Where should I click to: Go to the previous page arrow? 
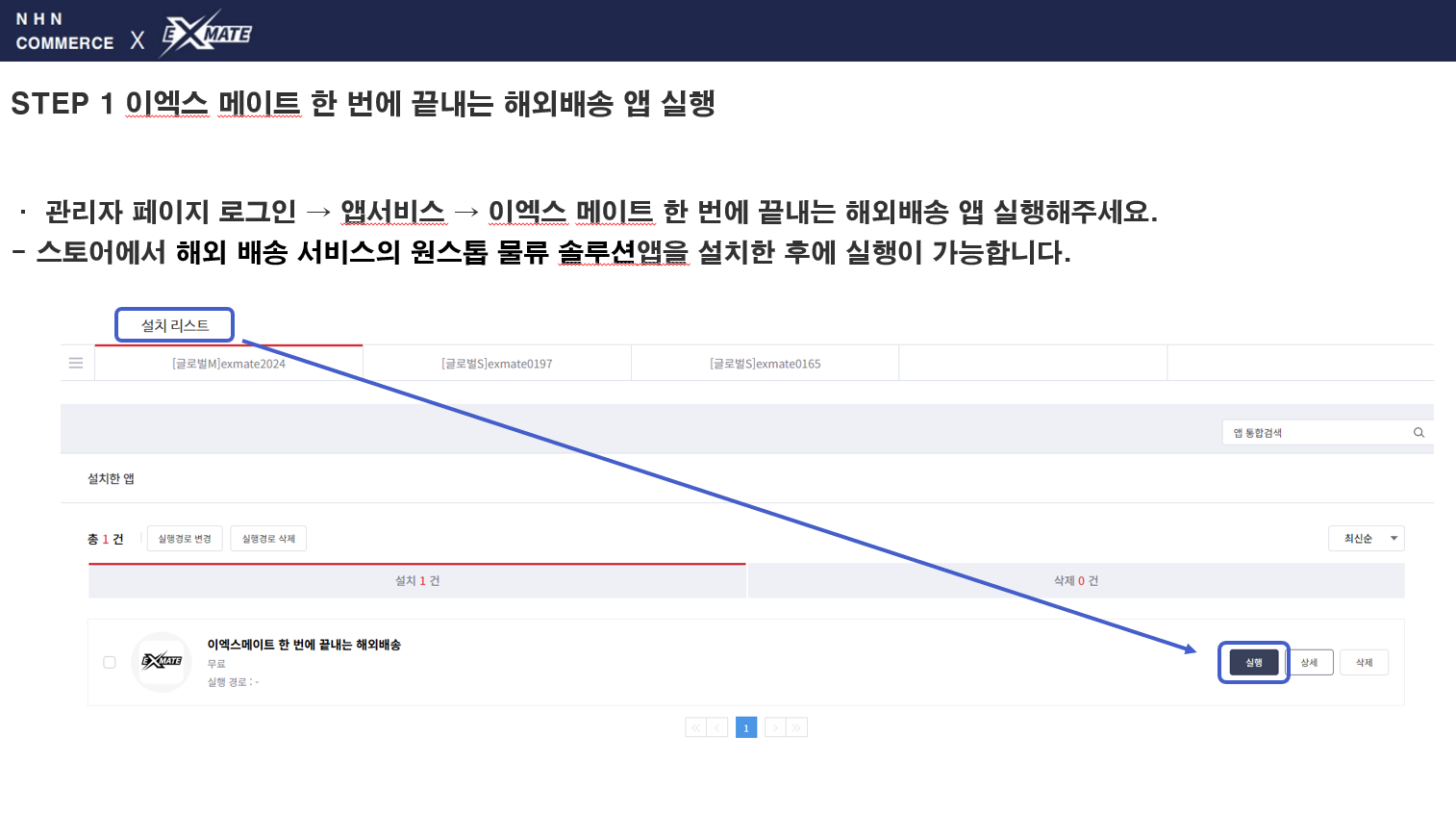717,727
